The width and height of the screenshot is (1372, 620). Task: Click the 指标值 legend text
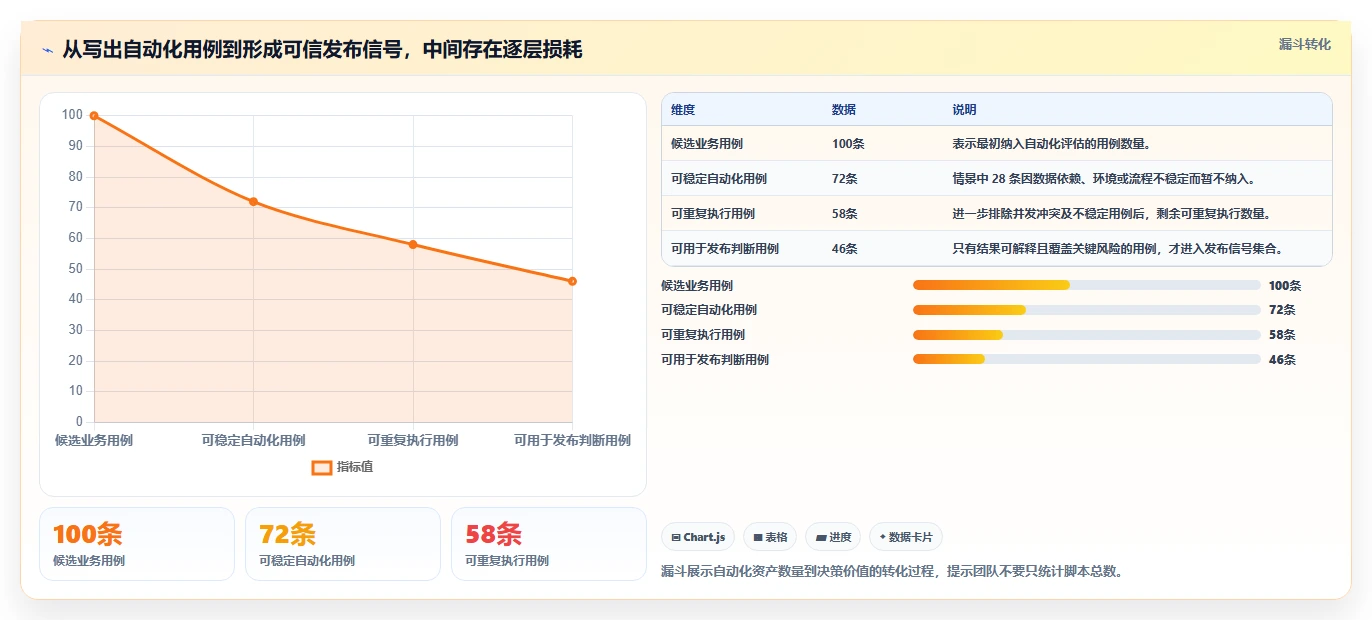coord(355,467)
